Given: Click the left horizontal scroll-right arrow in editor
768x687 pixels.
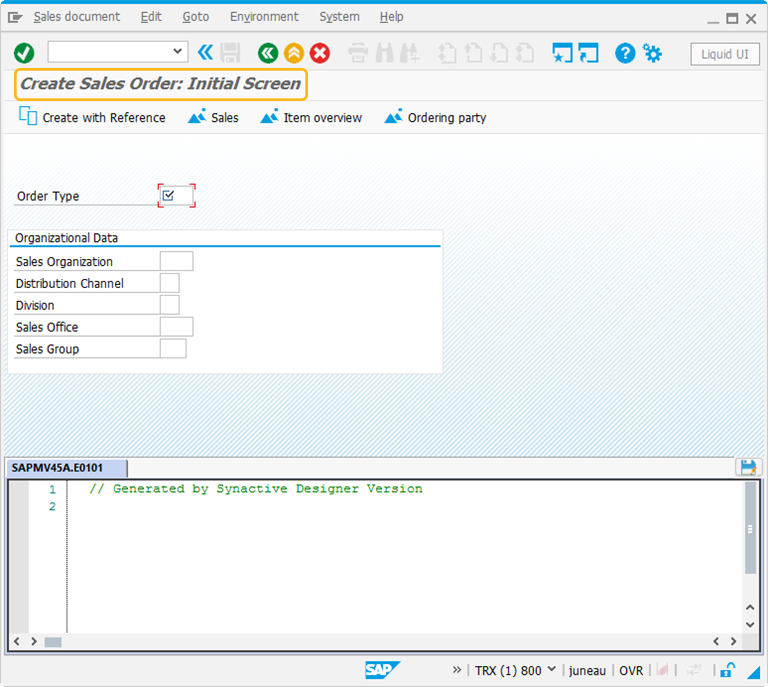Looking at the screenshot, I should pos(34,641).
